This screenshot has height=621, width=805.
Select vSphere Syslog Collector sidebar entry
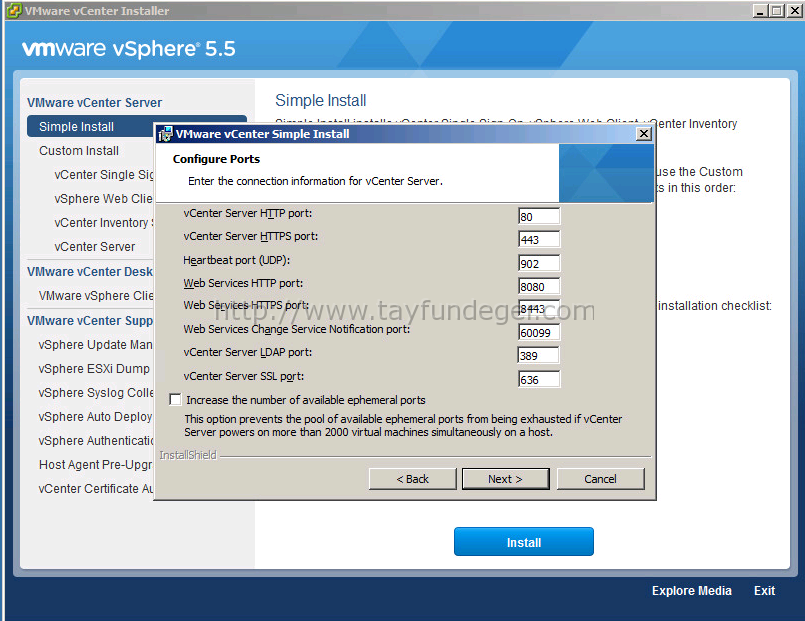pos(96,393)
